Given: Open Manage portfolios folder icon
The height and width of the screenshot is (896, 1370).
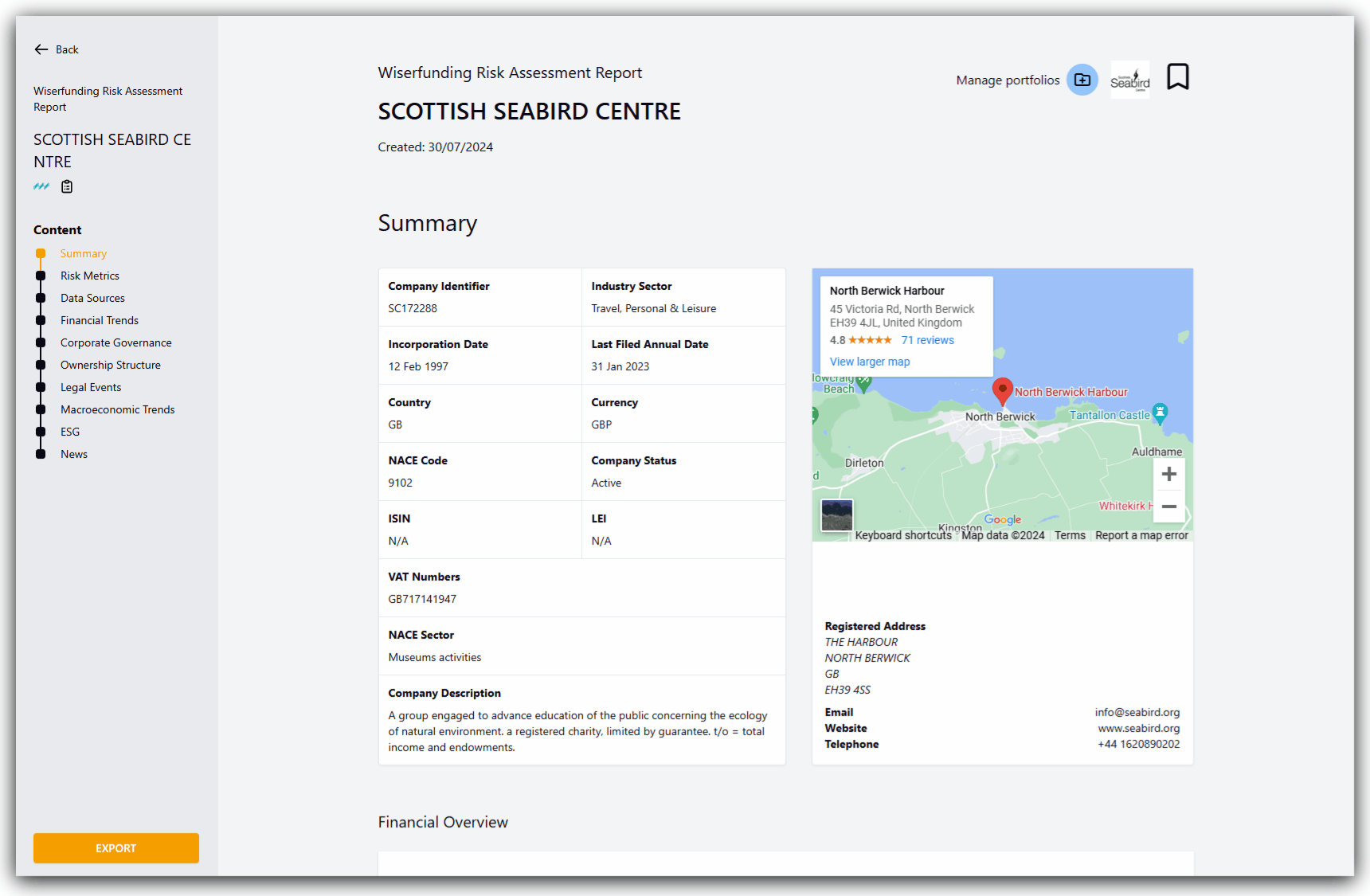Looking at the screenshot, I should click(x=1082, y=80).
